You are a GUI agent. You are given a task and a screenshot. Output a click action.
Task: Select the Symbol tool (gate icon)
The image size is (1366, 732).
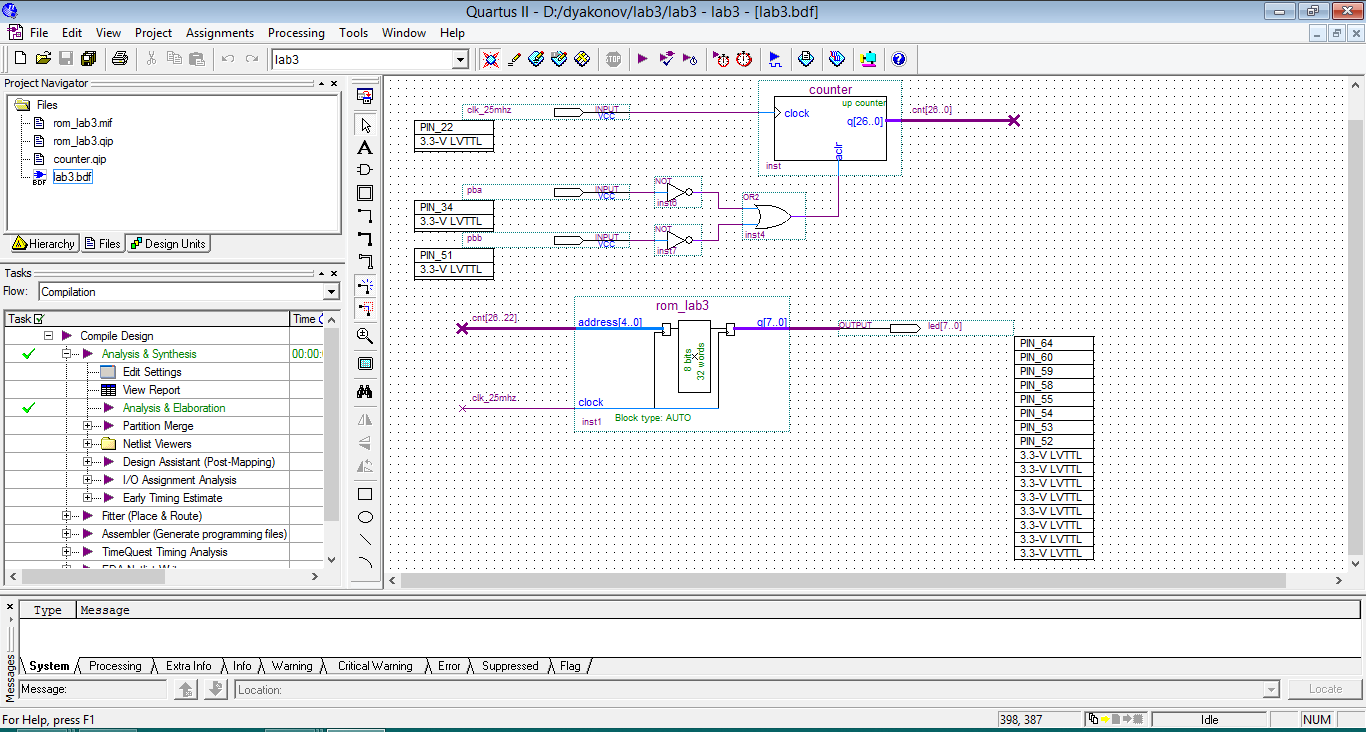point(365,170)
